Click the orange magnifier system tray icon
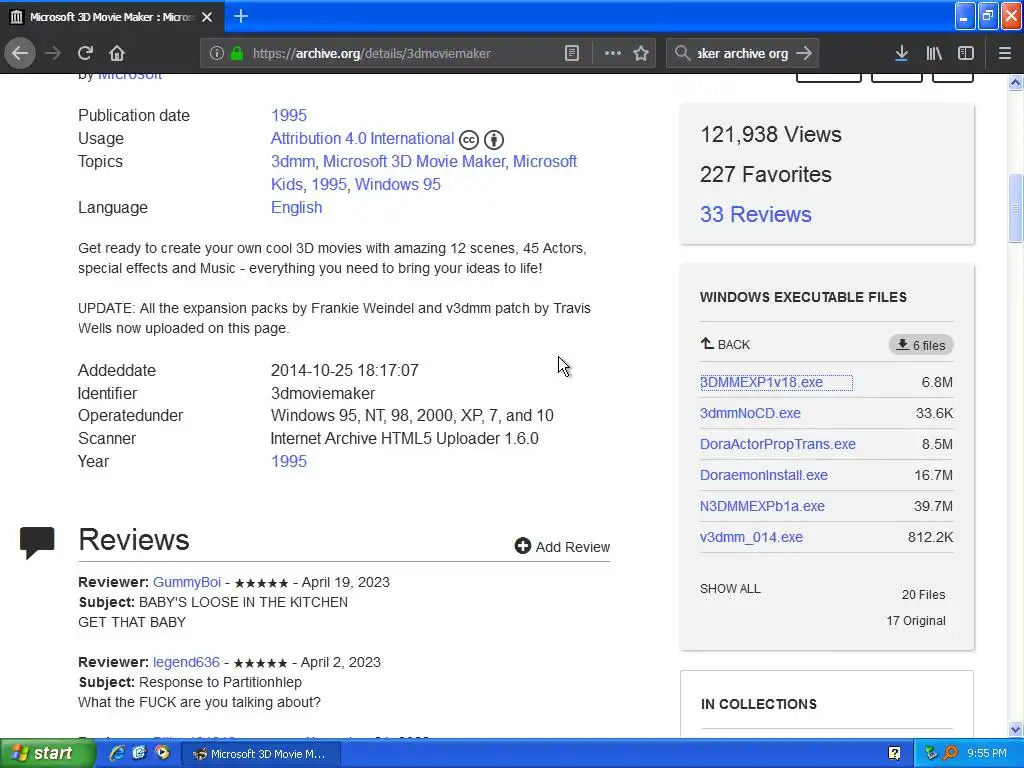This screenshot has width=1024, height=768. point(950,754)
